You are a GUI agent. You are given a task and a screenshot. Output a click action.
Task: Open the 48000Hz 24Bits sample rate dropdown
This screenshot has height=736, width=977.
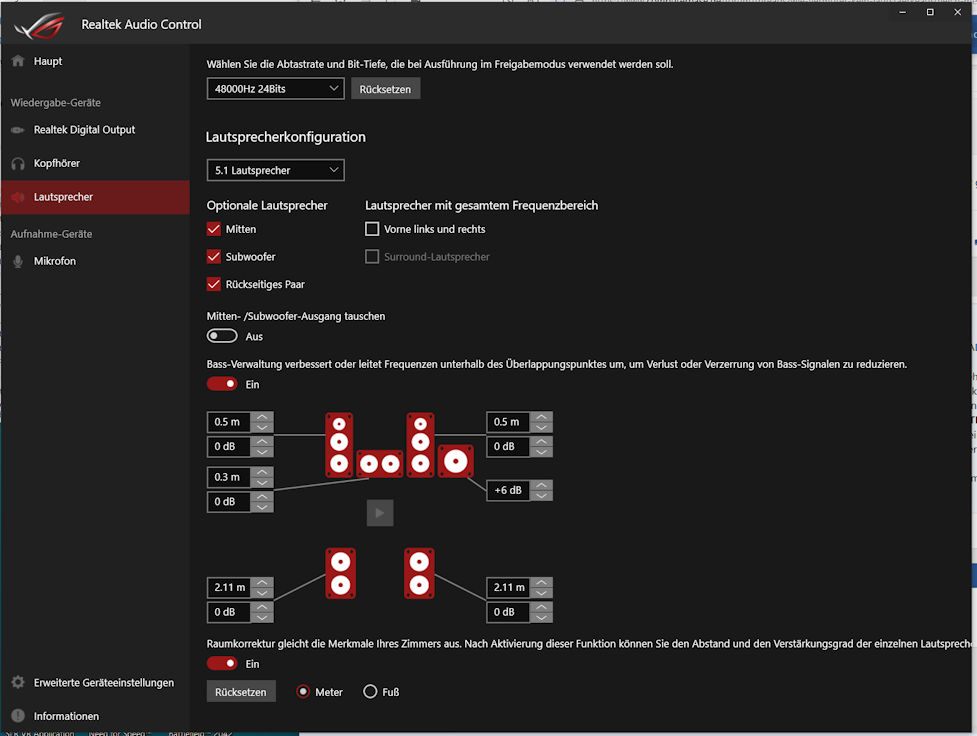pos(275,88)
